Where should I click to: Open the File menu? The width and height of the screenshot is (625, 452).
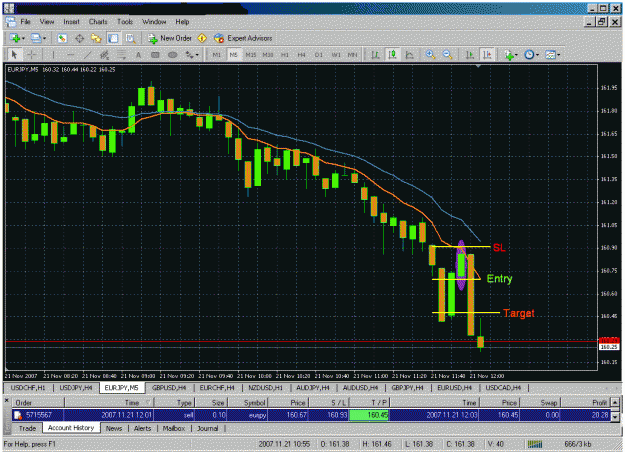(x=26, y=22)
